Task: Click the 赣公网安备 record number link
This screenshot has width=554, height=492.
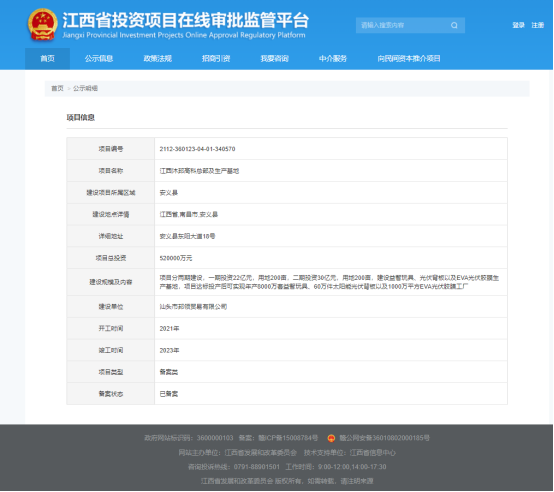Action: (x=384, y=438)
